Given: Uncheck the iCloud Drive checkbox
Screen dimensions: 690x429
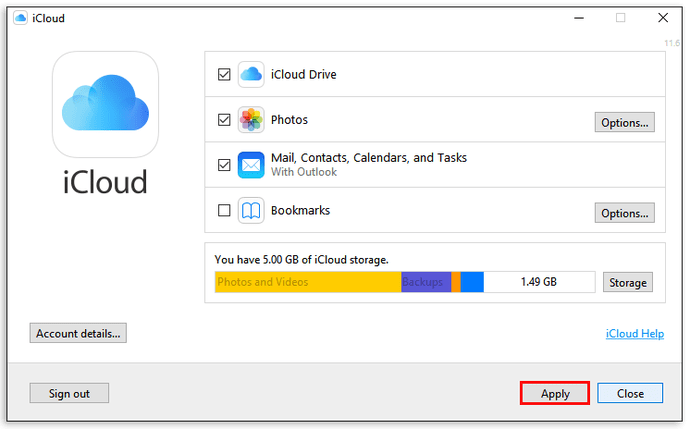Looking at the screenshot, I should tap(224, 74).
